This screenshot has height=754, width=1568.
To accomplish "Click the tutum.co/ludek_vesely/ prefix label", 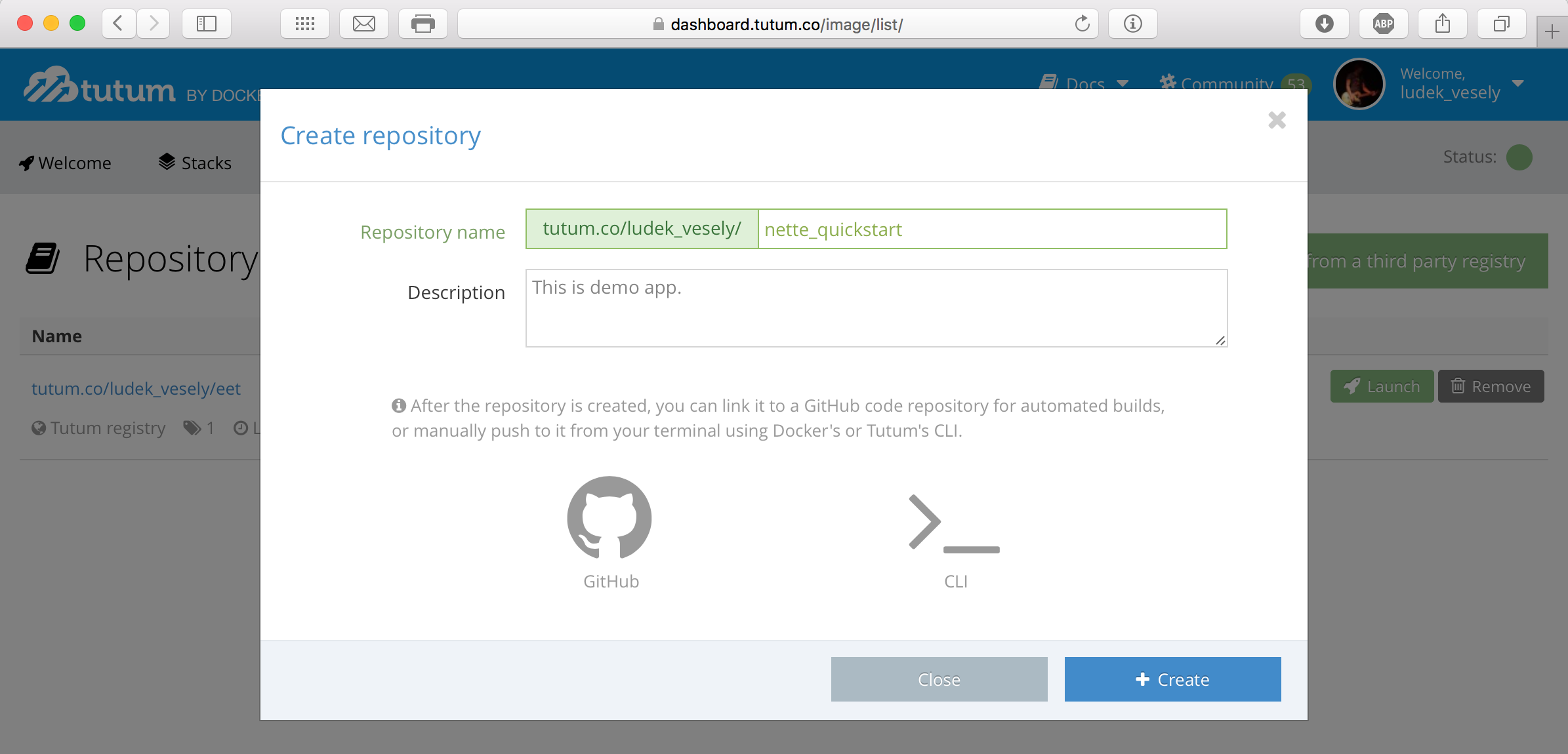I will coord(642,229).
